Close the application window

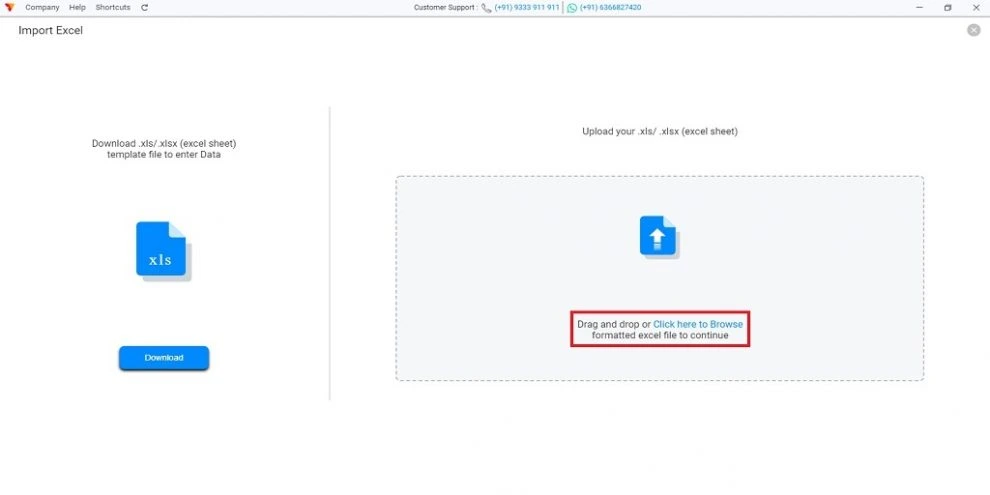pyautogui.click(x=975, y=8)
